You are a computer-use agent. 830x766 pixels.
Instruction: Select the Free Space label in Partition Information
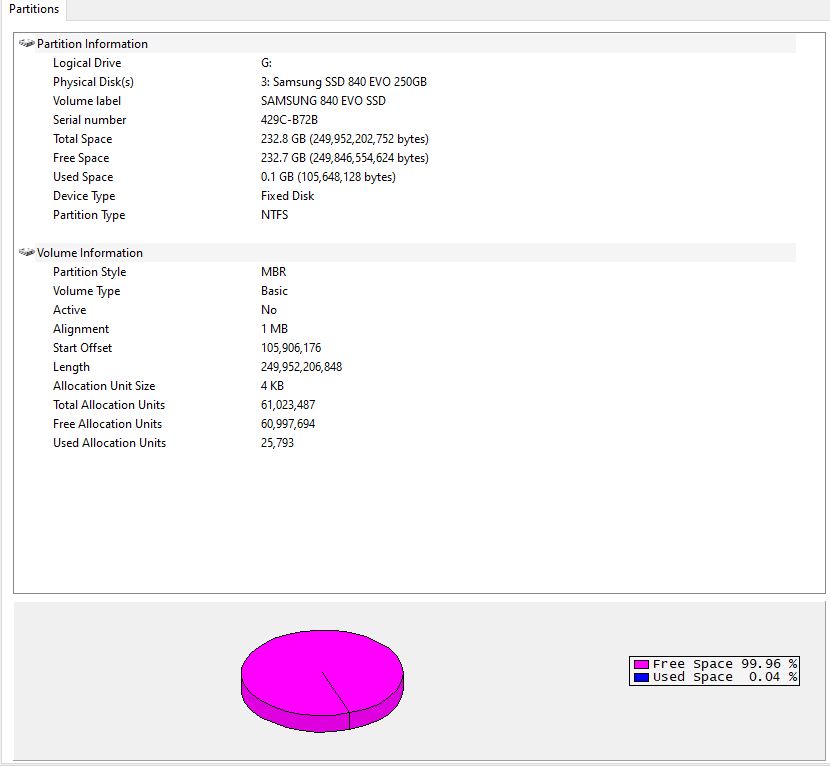81,158
